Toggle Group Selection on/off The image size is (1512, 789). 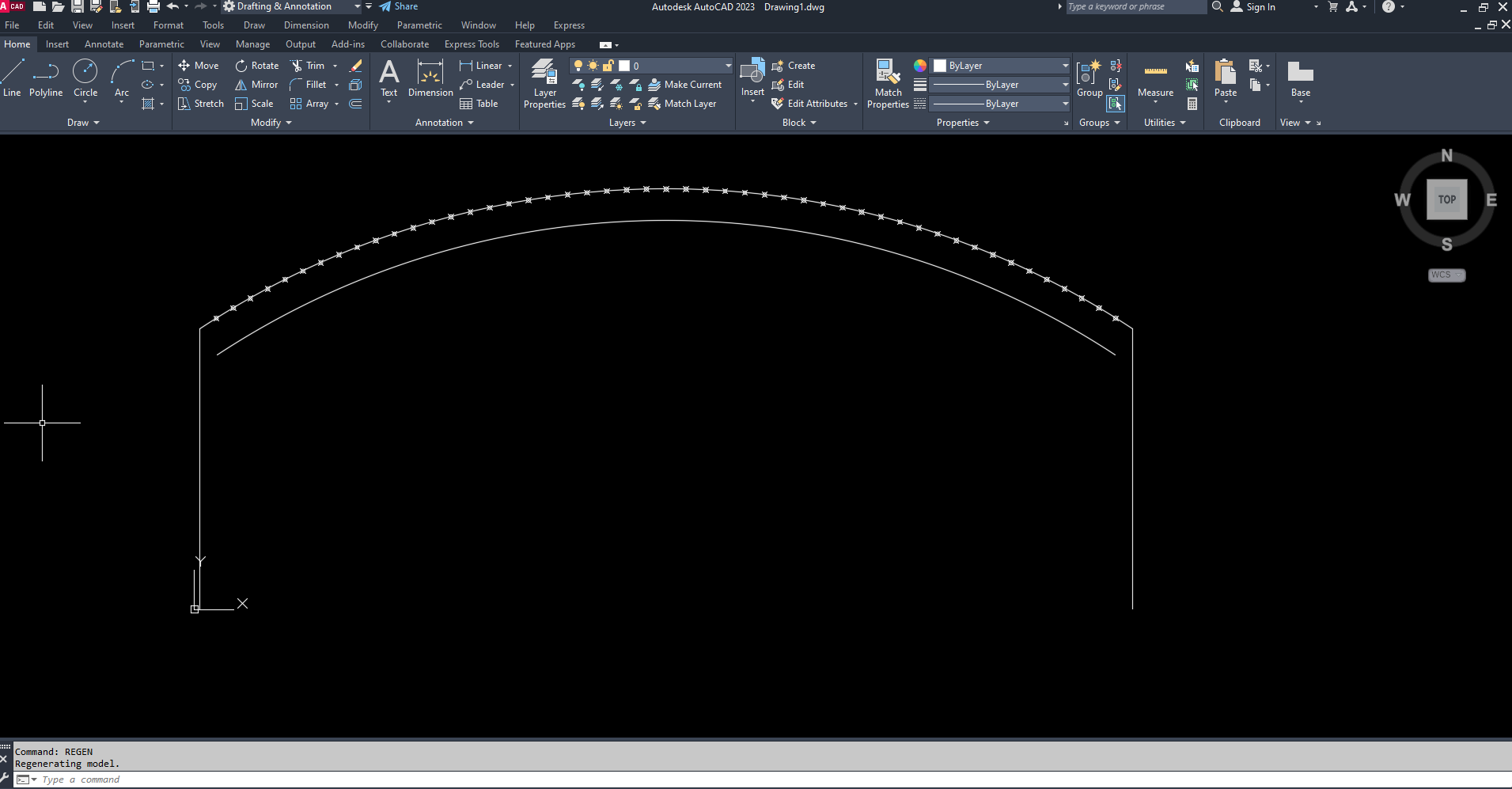(x=1116, y=104)
